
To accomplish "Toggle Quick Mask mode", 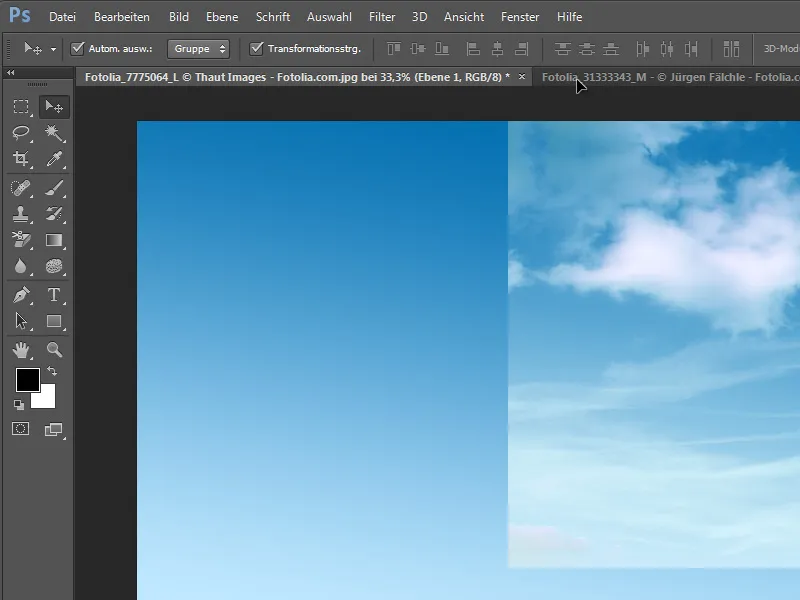I will coord(21,429).
